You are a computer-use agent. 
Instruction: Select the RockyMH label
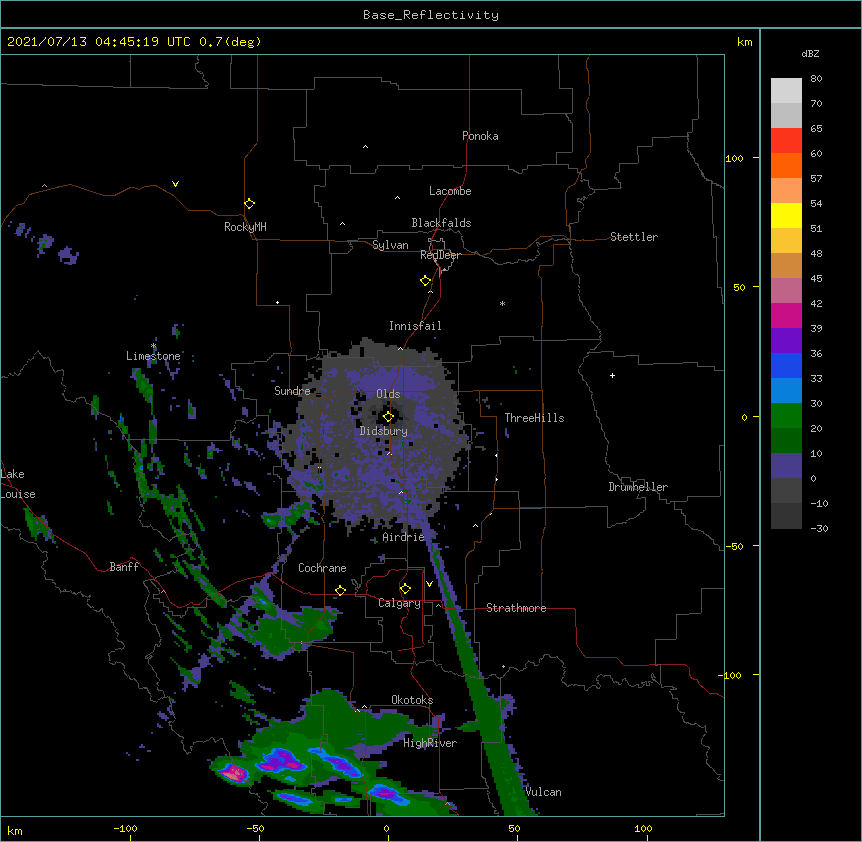click(245, 227)
